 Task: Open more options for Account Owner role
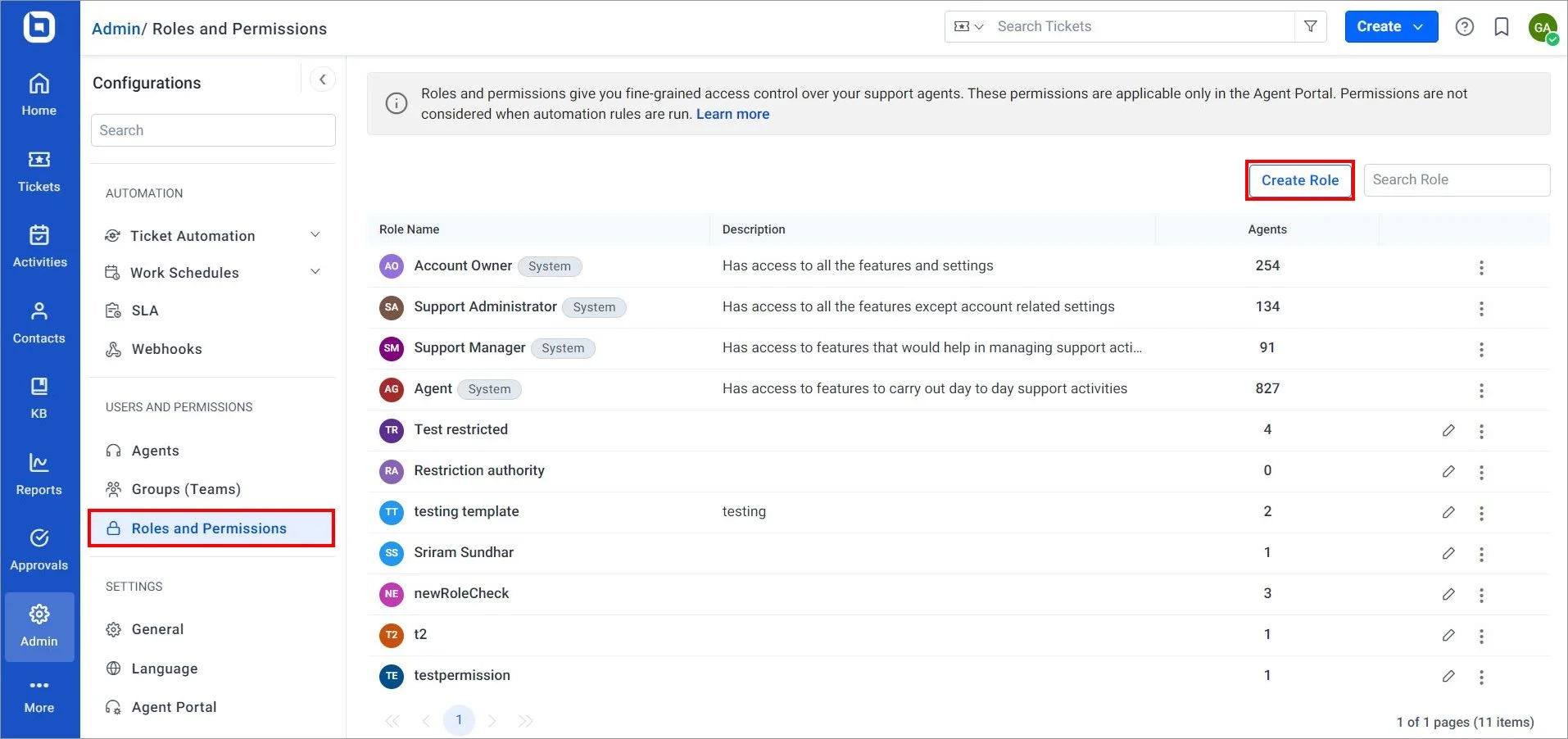[x=1480, y=268]
